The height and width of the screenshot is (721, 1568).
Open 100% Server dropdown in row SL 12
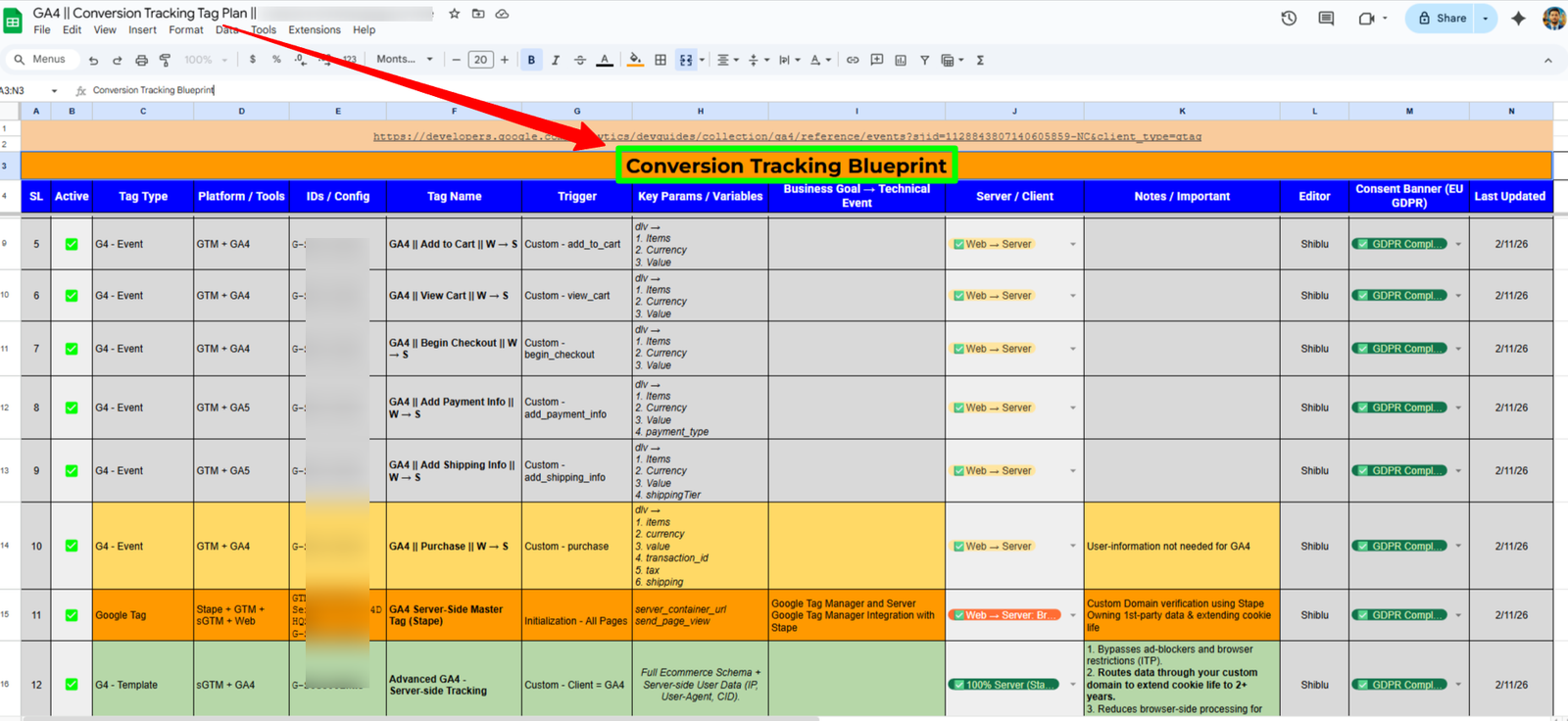point(1073,684)
